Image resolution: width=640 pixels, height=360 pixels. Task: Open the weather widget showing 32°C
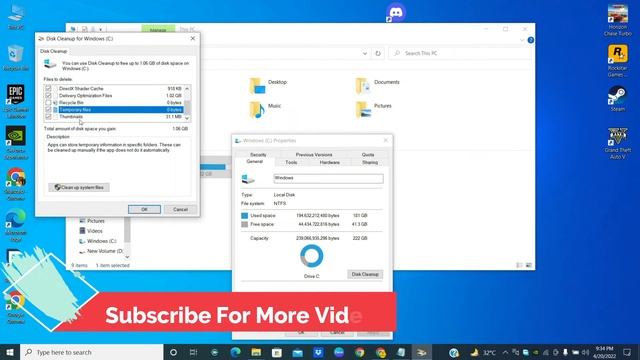tap(484, 352)
